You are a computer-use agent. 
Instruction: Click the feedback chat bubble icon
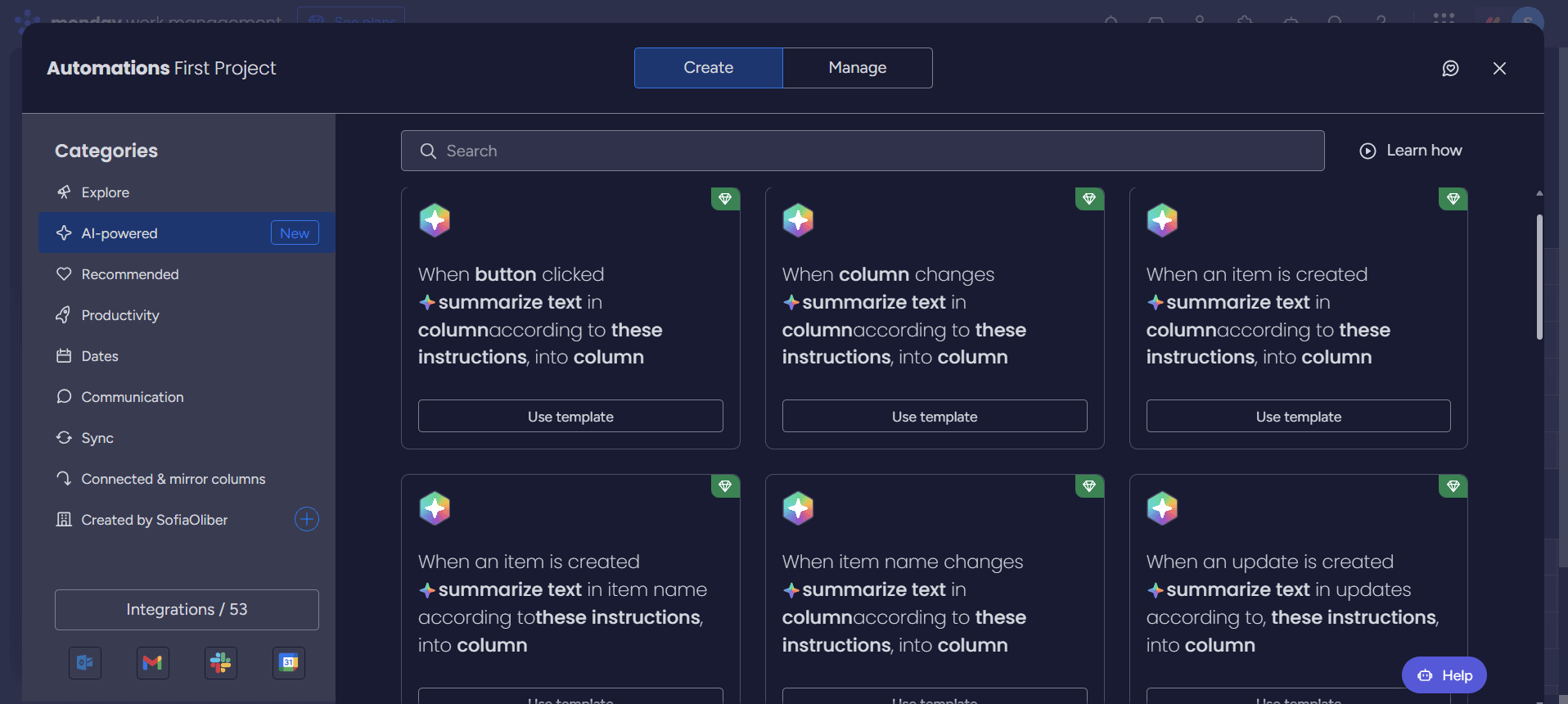click(1450, 69)
